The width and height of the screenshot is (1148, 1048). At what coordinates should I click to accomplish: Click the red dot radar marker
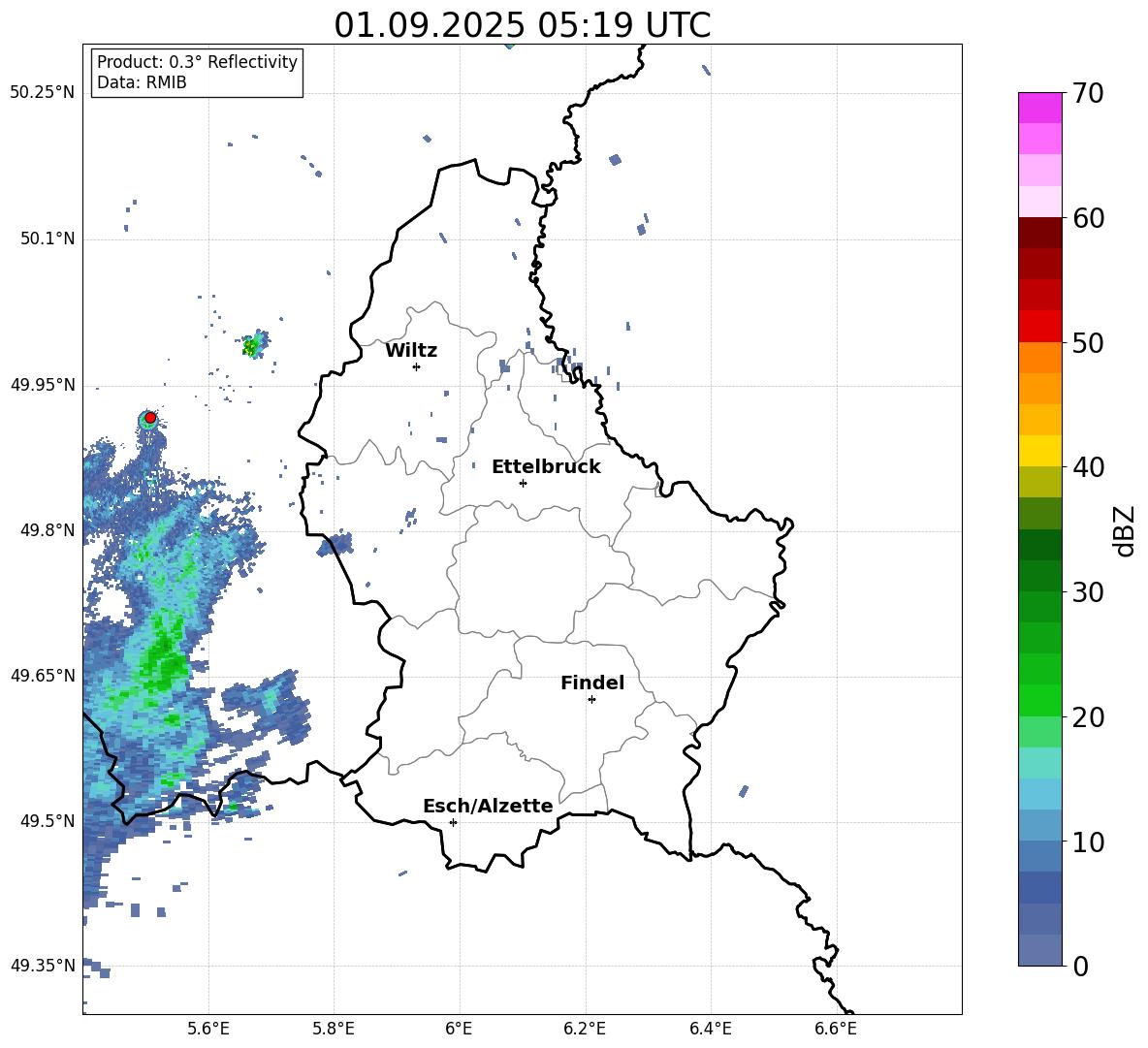click(x=150, y=418)
